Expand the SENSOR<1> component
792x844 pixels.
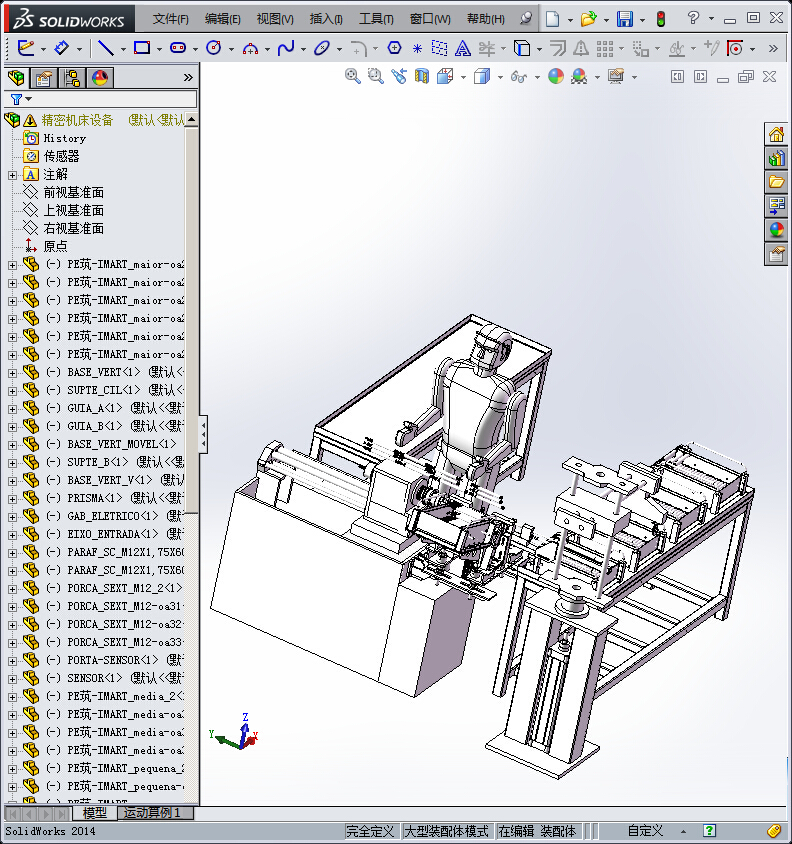[x=12, y=678]
